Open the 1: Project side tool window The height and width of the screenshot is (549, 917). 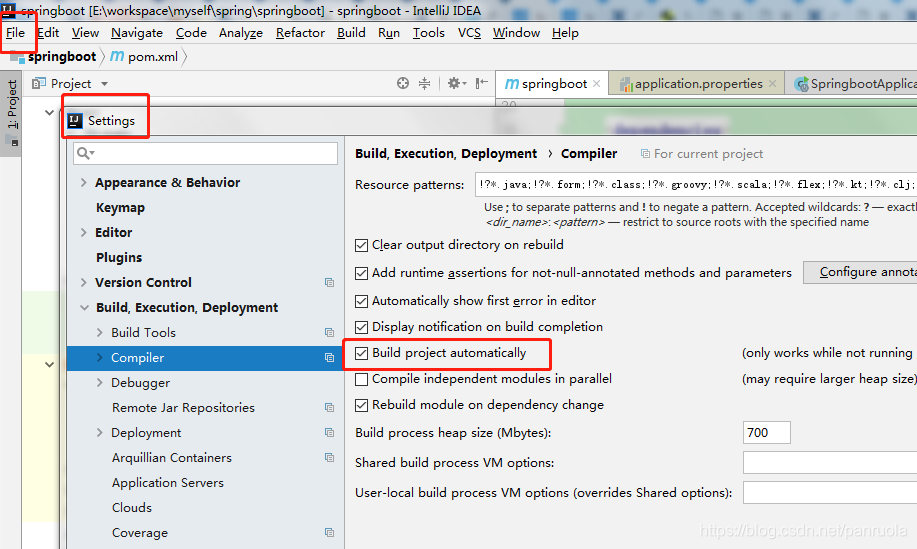(12, 113)
